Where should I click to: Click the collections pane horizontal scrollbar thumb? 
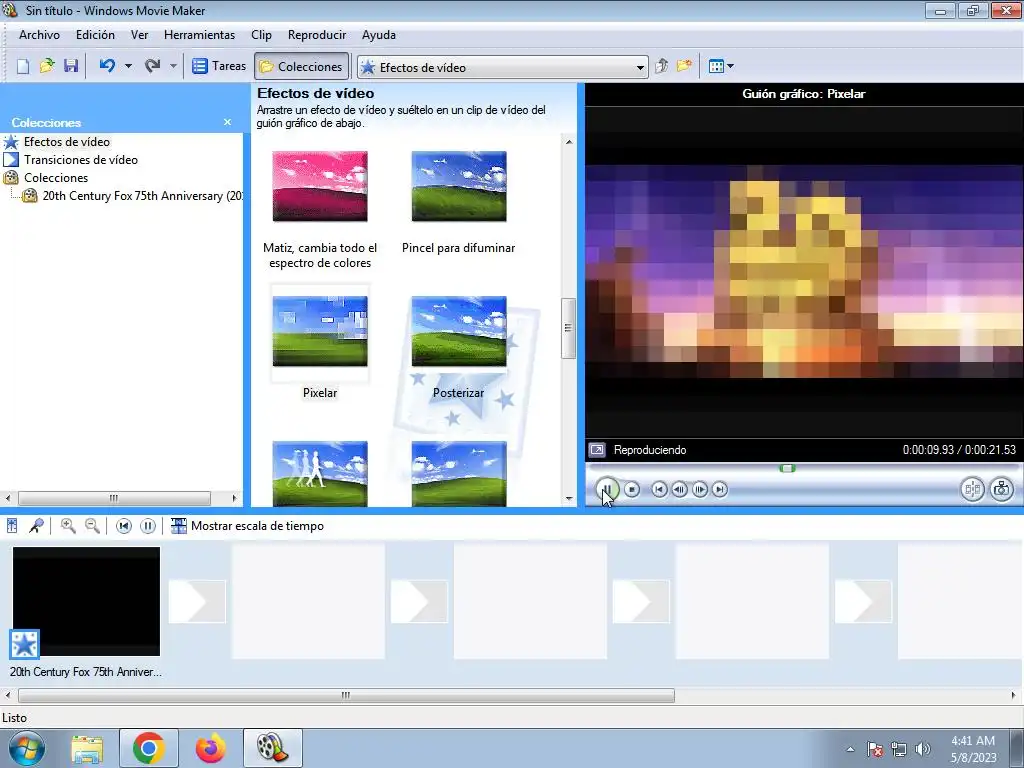(114, 498)
